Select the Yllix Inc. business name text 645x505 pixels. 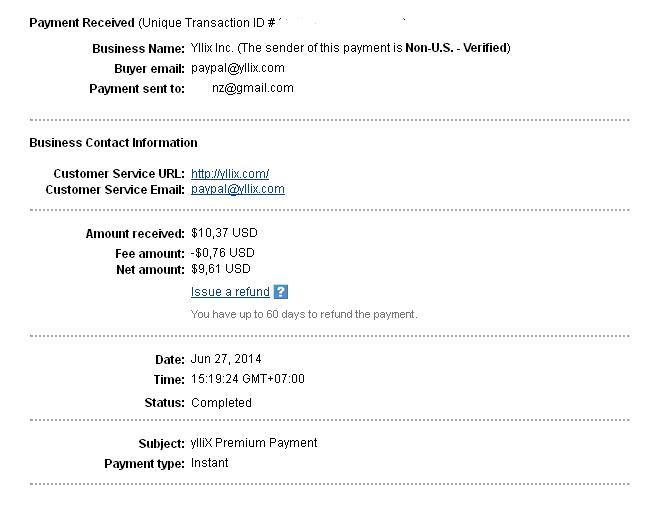coord(212,48)
